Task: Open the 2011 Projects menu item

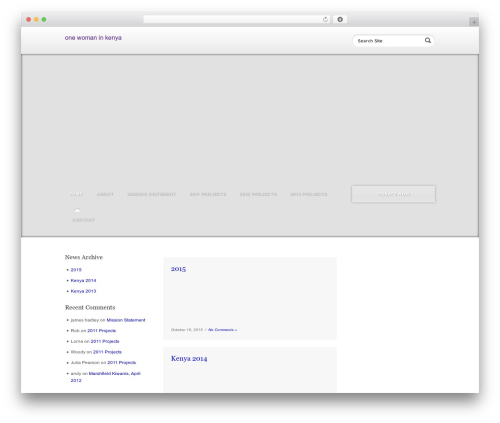Action: click(x=208, y=194)
